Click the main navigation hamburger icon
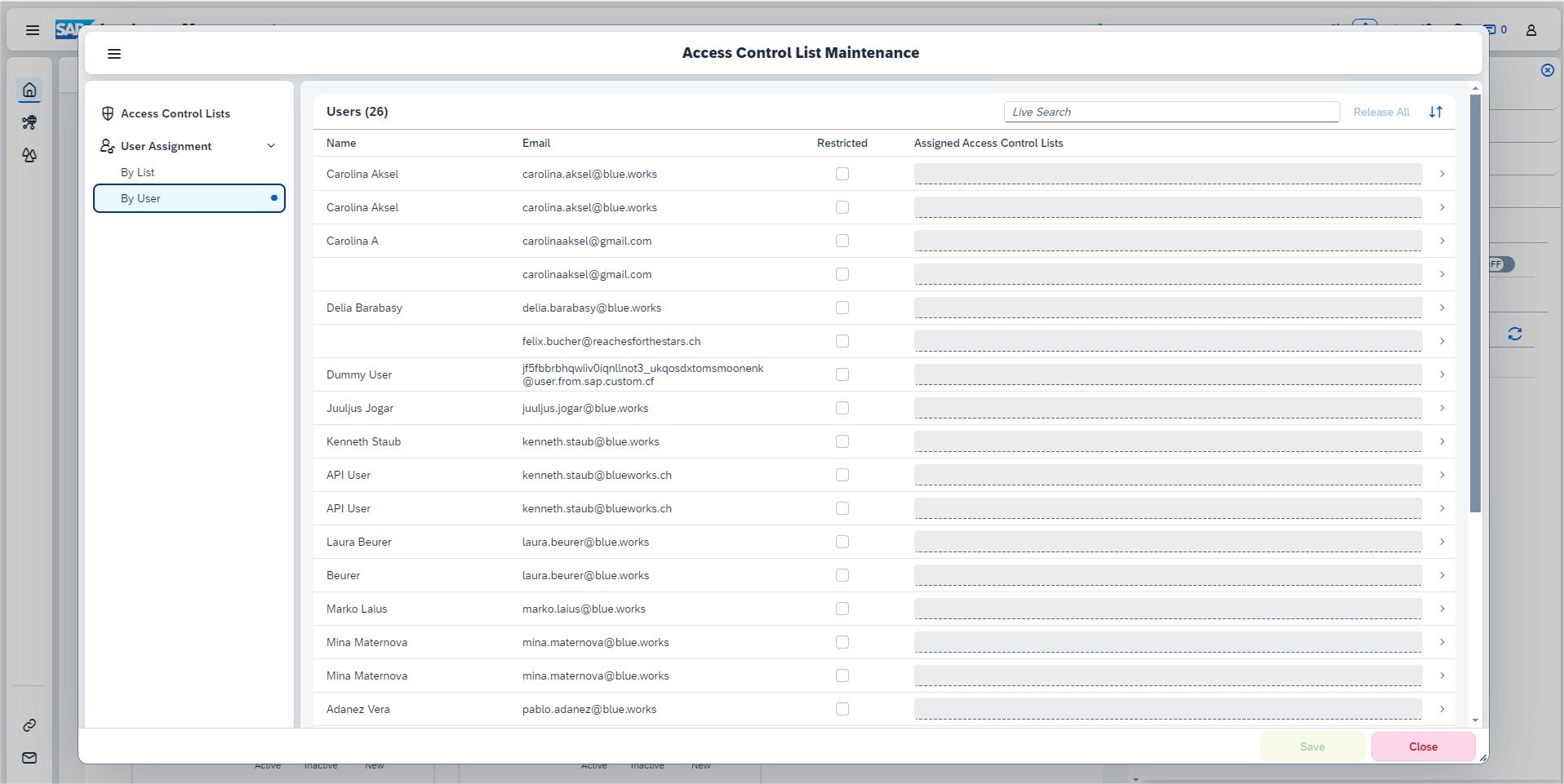This screenshot has width=1564, height=784. 33,30
